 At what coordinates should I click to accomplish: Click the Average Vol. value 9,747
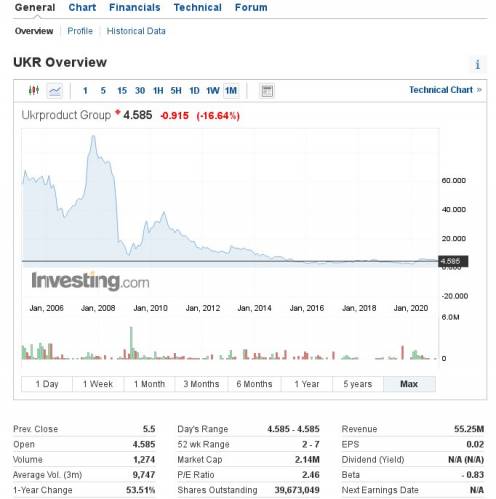(x=144, y=475)
